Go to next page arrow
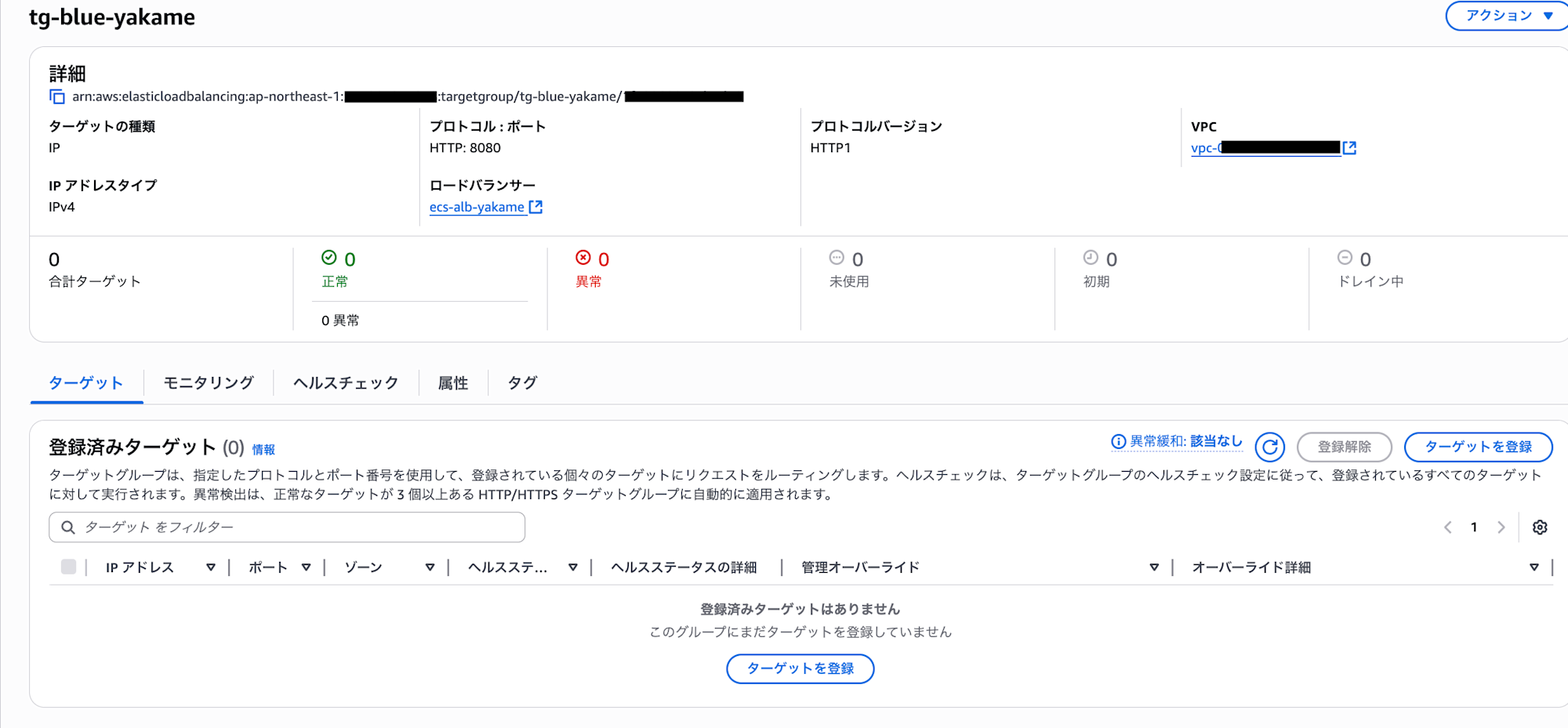The image size is (1568, 728). click(x=1501, y=527)
